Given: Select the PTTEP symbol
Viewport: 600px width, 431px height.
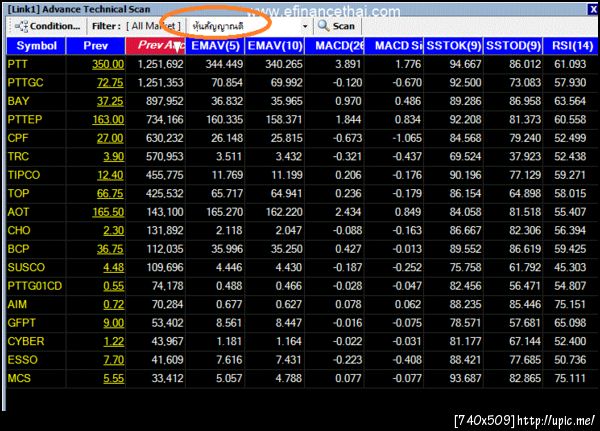Looking at the screenshot, I should click(x=25, y=119).
